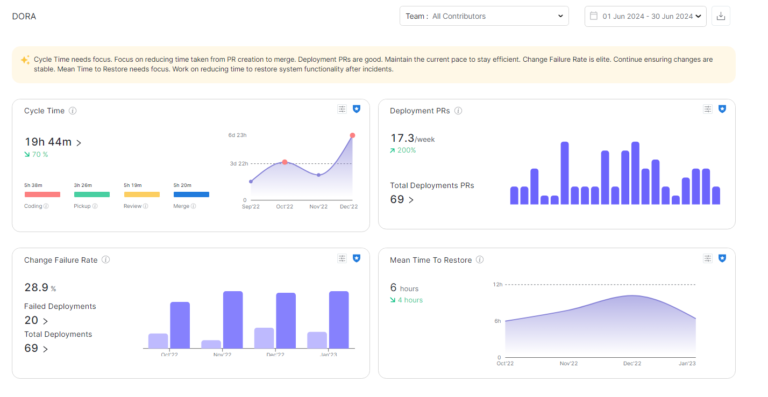The width and height of the screenshot is (768, 397).
Task: Click the red Coding stage bar
Action: click(43, 194)
